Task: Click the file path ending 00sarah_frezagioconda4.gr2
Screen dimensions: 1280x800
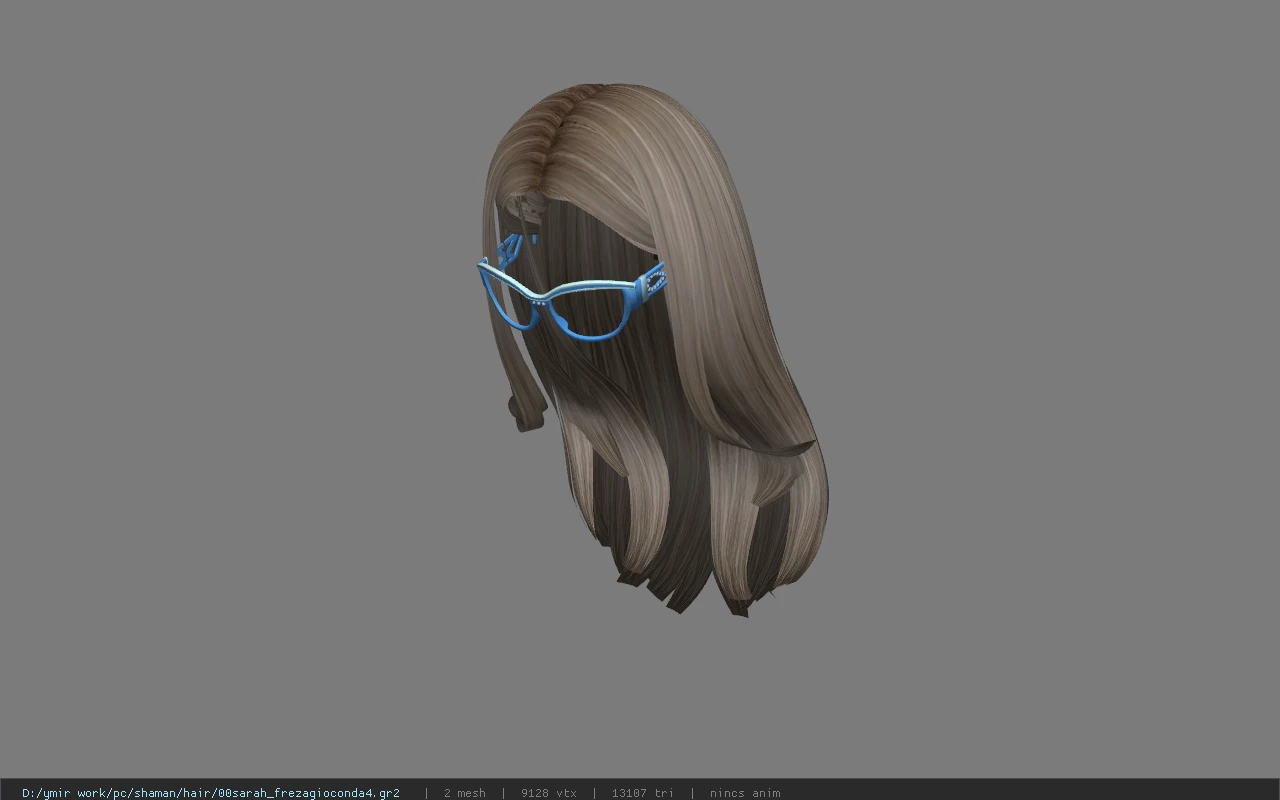Action: [x=211, y=793]
